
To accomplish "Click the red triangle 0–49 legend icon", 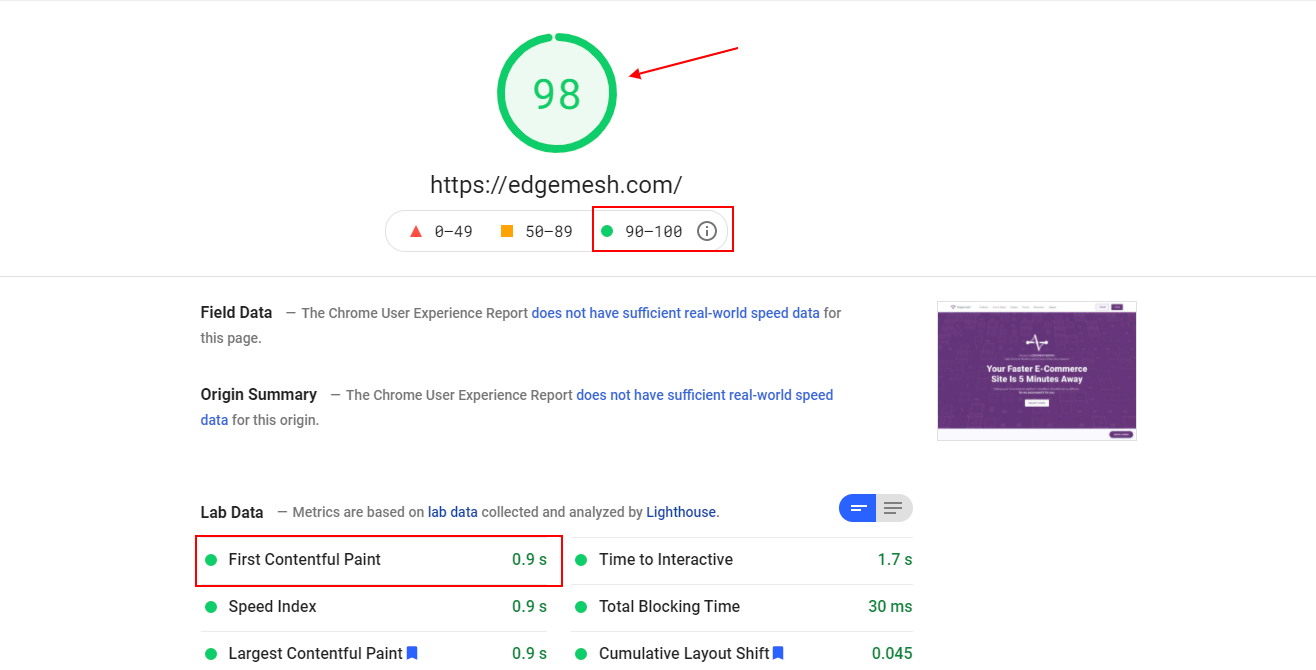I will [416, 231].
